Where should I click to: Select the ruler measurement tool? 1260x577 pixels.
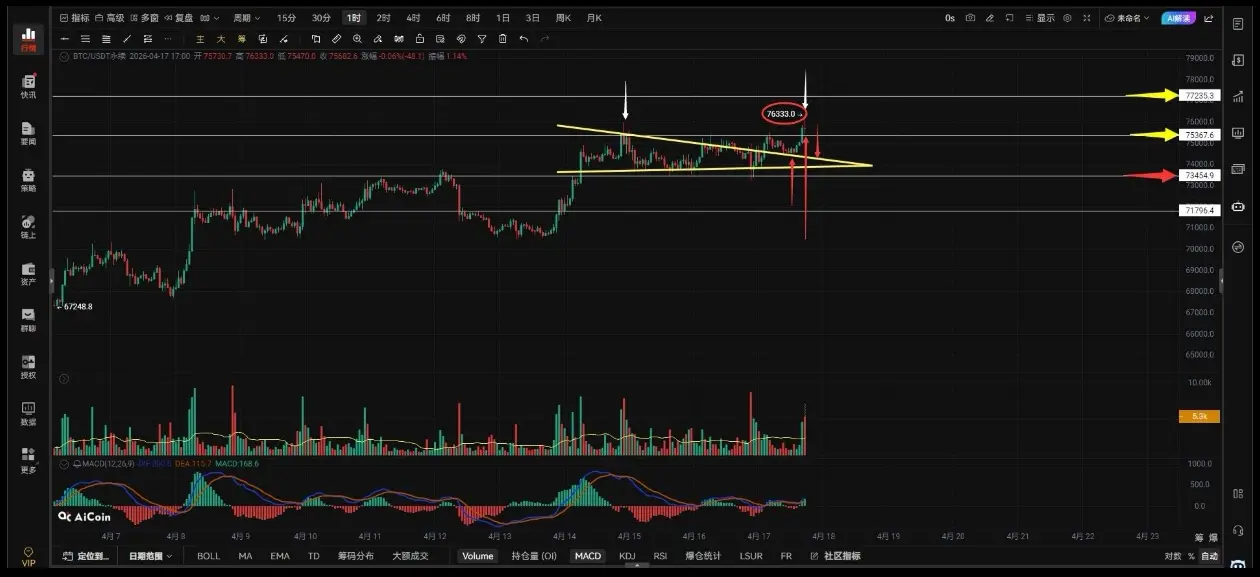pyautogui.click(x=336, y=39)
